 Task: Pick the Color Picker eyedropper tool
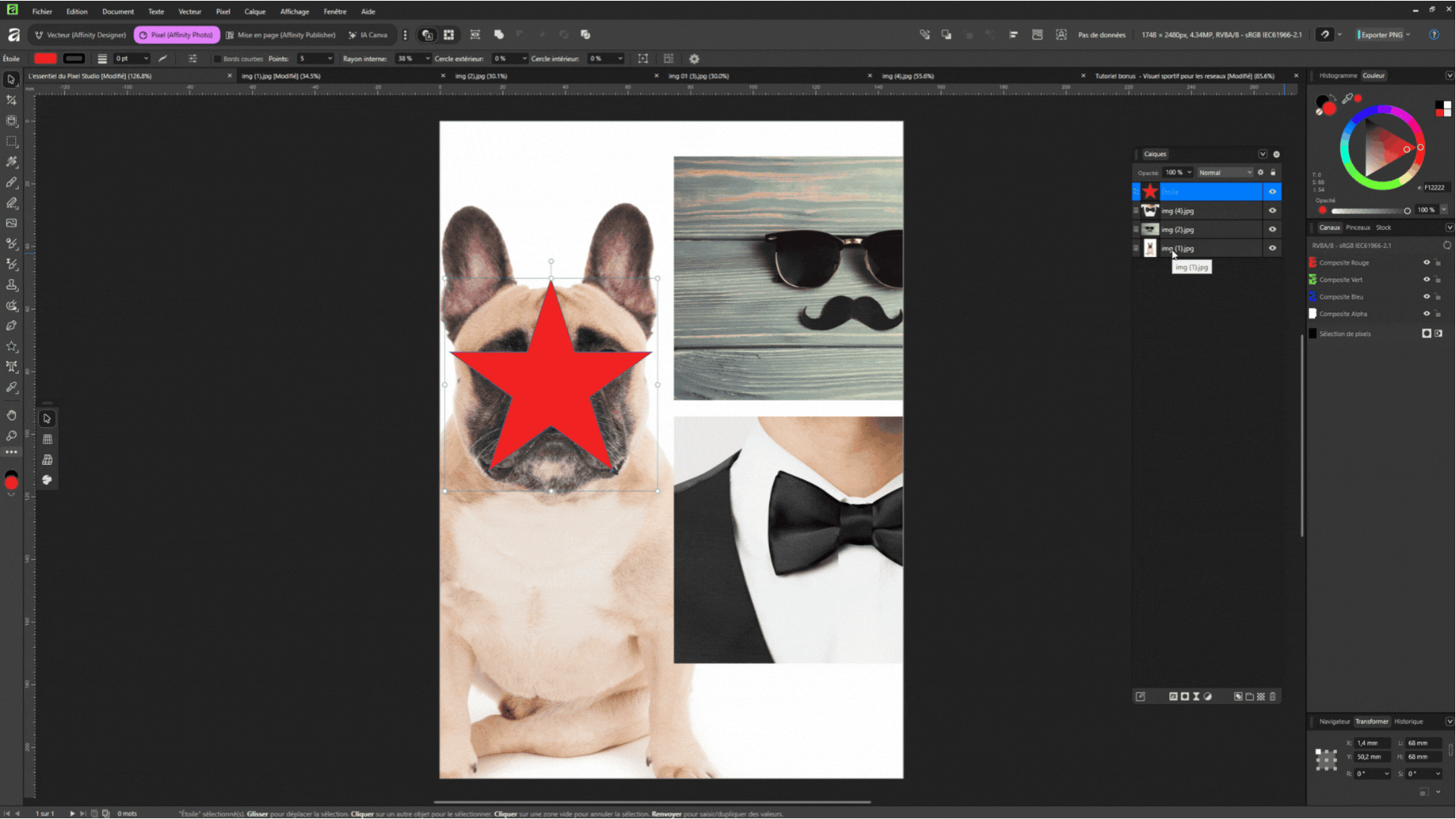tap(11, 388)
